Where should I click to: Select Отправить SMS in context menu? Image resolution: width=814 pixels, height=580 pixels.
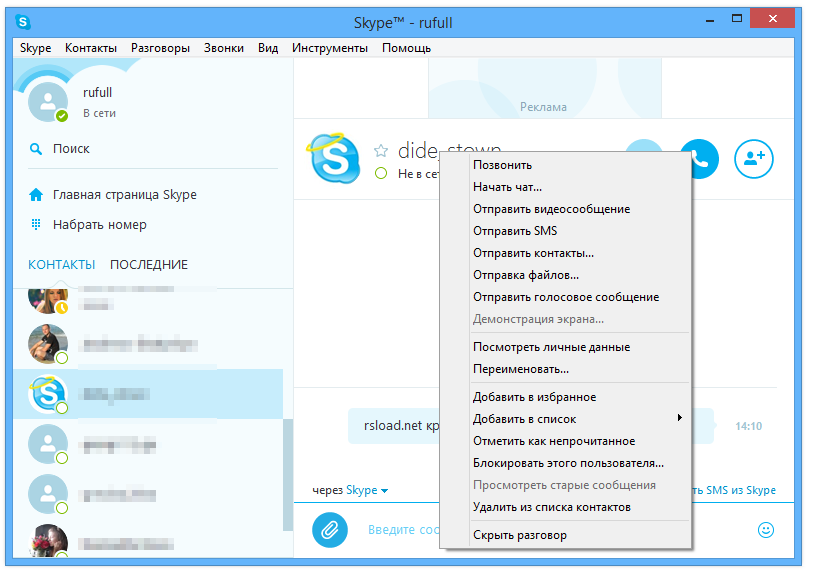point(566,231)
